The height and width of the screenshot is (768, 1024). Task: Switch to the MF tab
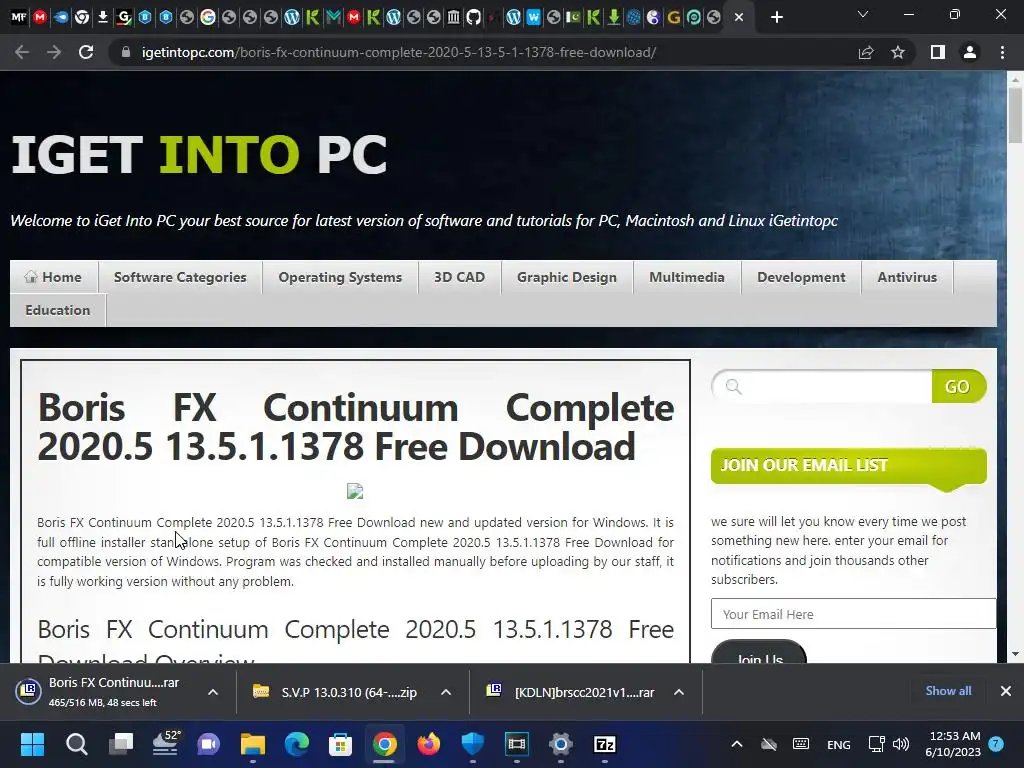click(19, 17)
